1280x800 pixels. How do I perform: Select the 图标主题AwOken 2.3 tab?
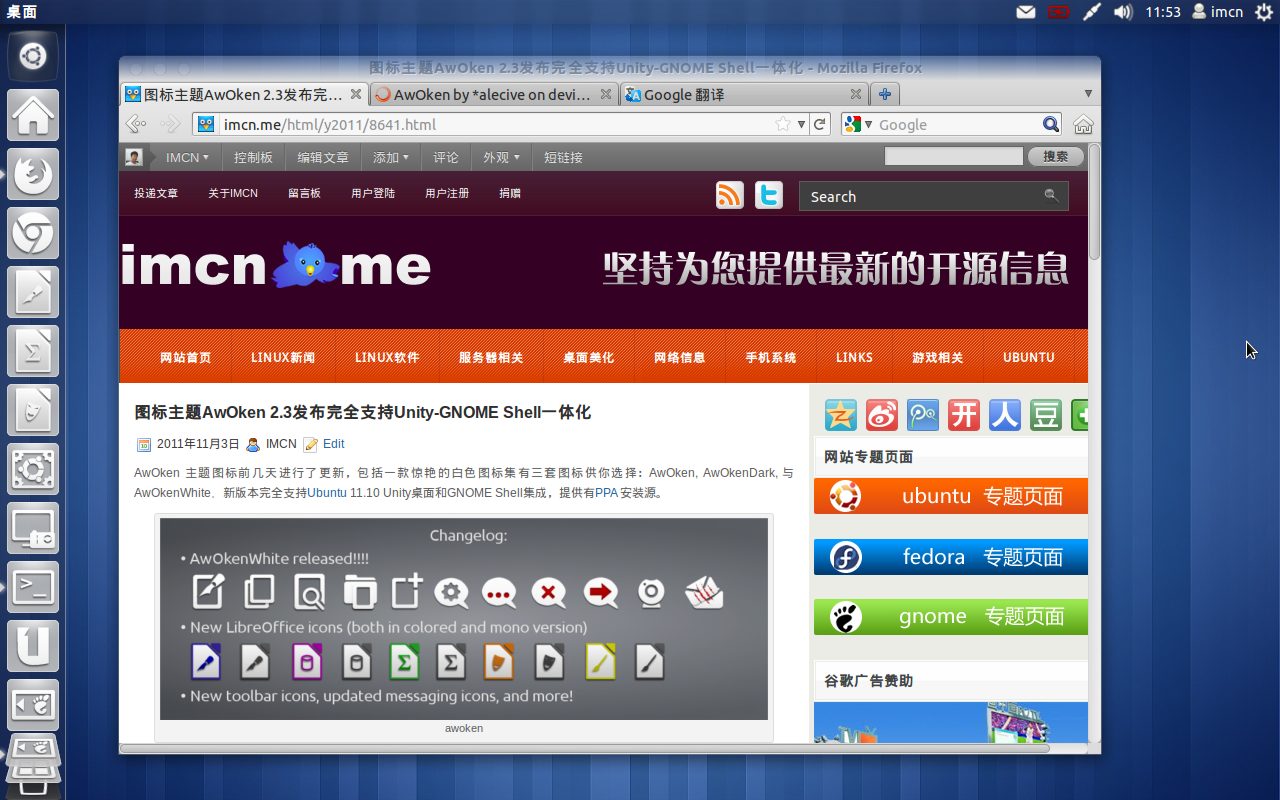click(244, 94)
